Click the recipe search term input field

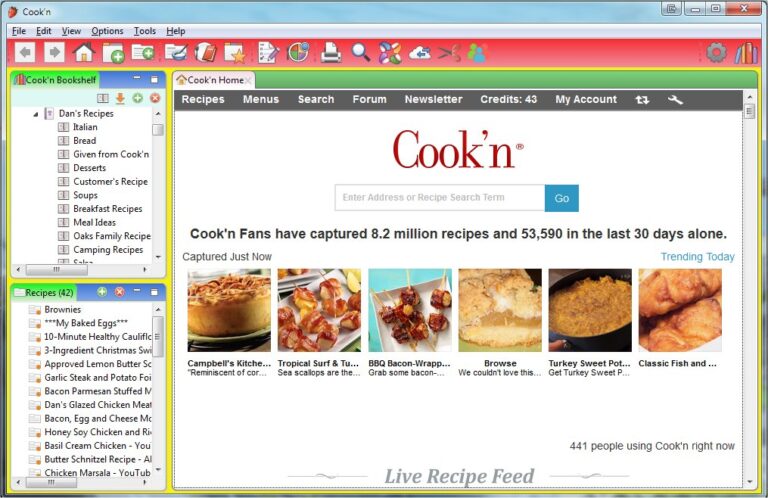440,198
